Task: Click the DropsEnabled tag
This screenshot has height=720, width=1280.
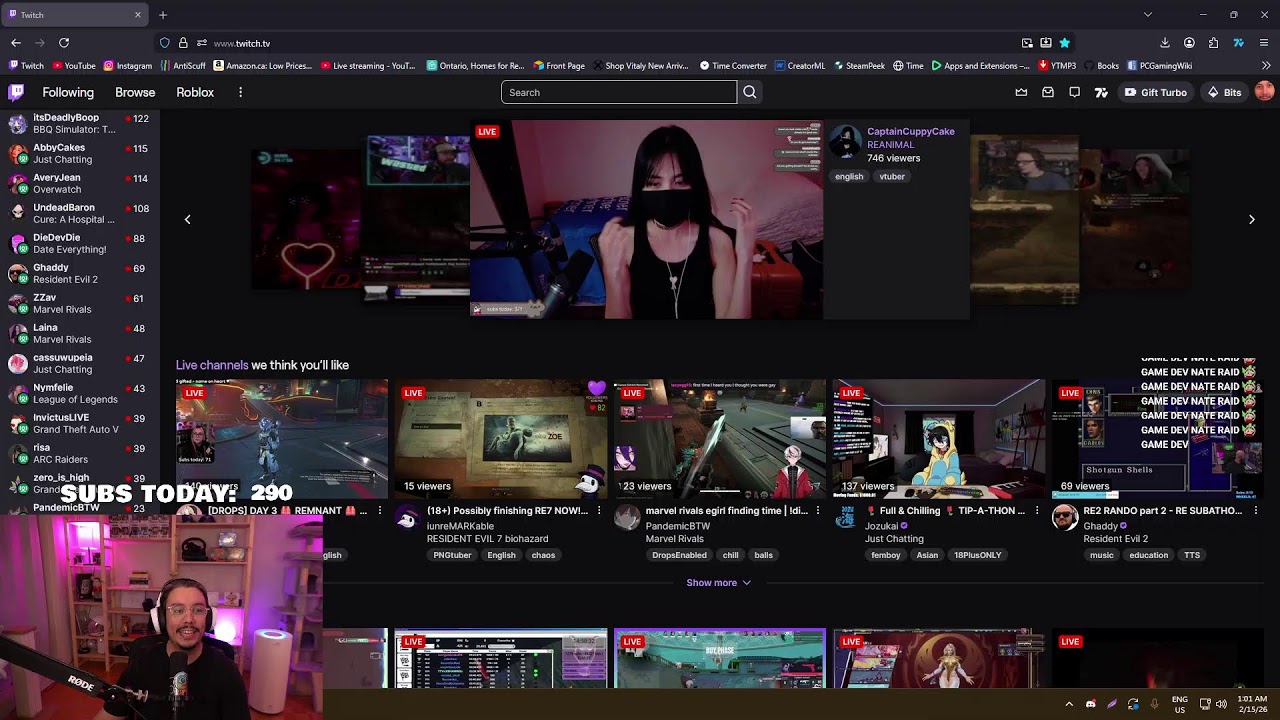Action: click(679, 555)
